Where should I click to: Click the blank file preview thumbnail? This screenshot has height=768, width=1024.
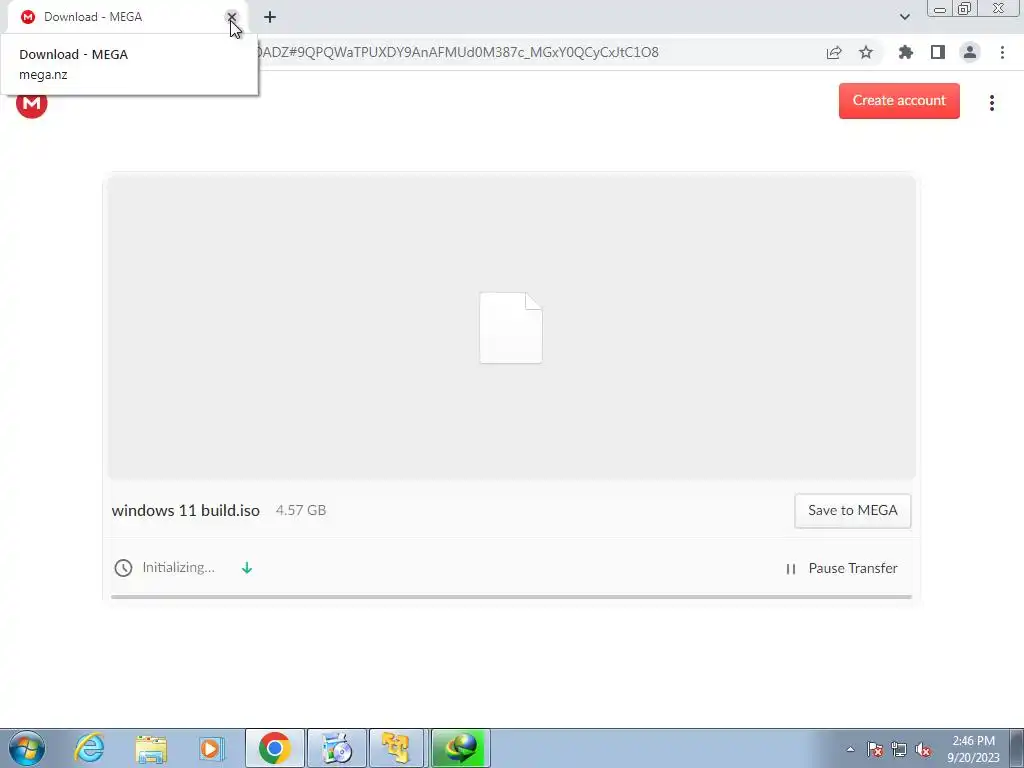[511, 328]
